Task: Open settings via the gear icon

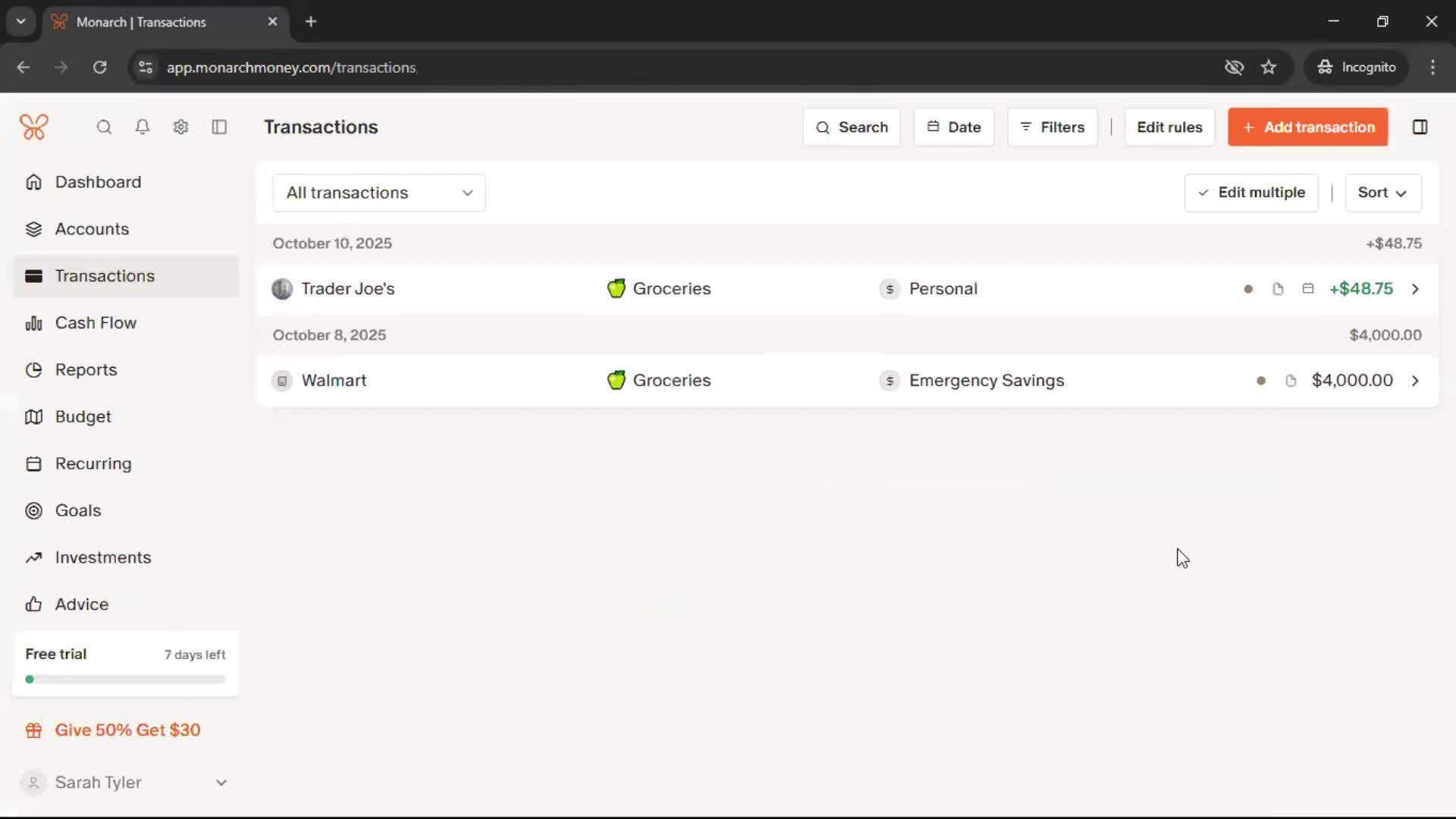Action: pyautogui.click(x=180, y=127)
